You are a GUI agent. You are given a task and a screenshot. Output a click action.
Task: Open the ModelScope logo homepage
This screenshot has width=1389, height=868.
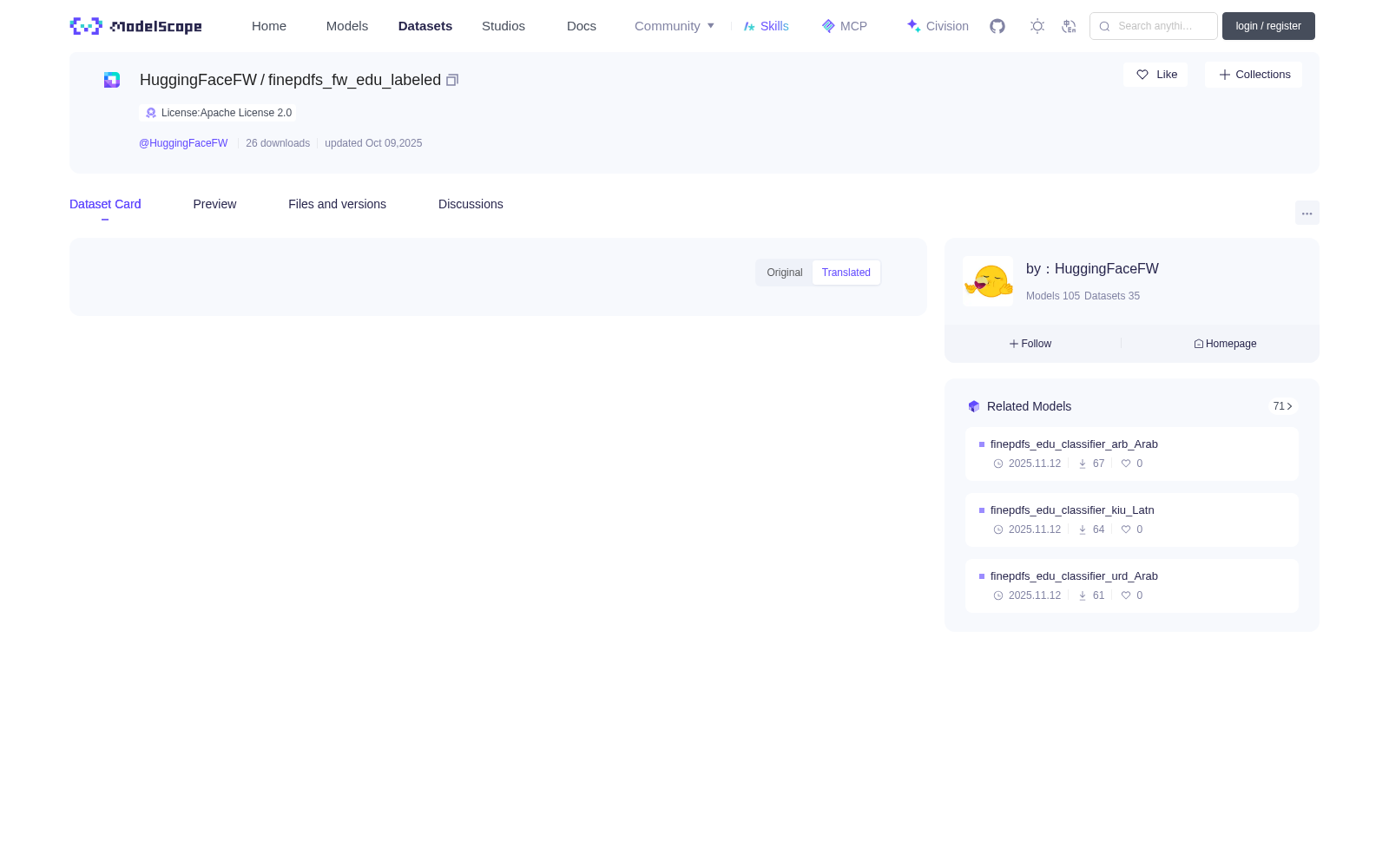pyautogui.click(x=135, y=26)
